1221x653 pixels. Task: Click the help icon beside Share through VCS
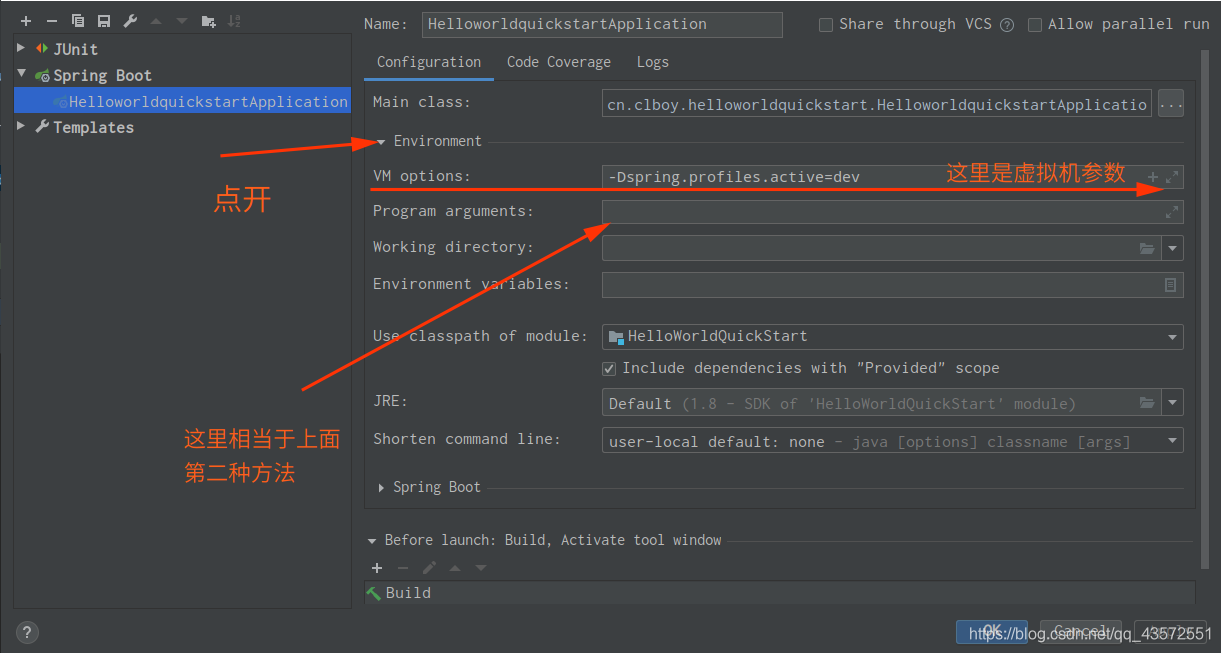(1007, 25)
